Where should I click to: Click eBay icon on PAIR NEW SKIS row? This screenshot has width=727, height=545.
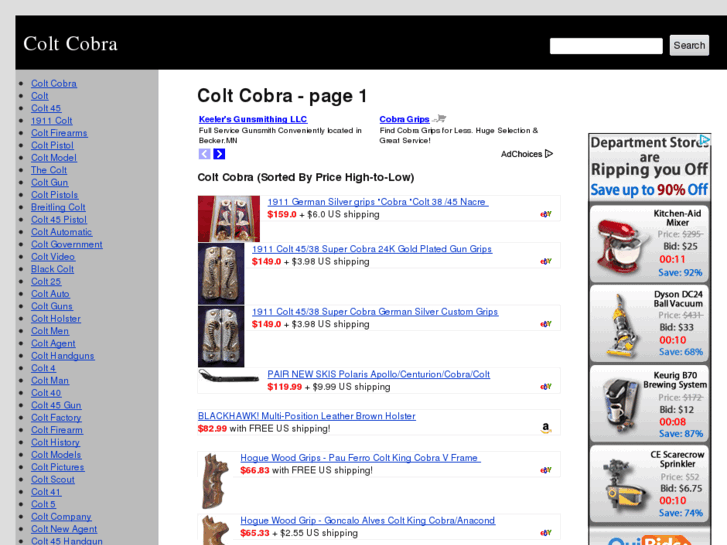pos(546,386)
